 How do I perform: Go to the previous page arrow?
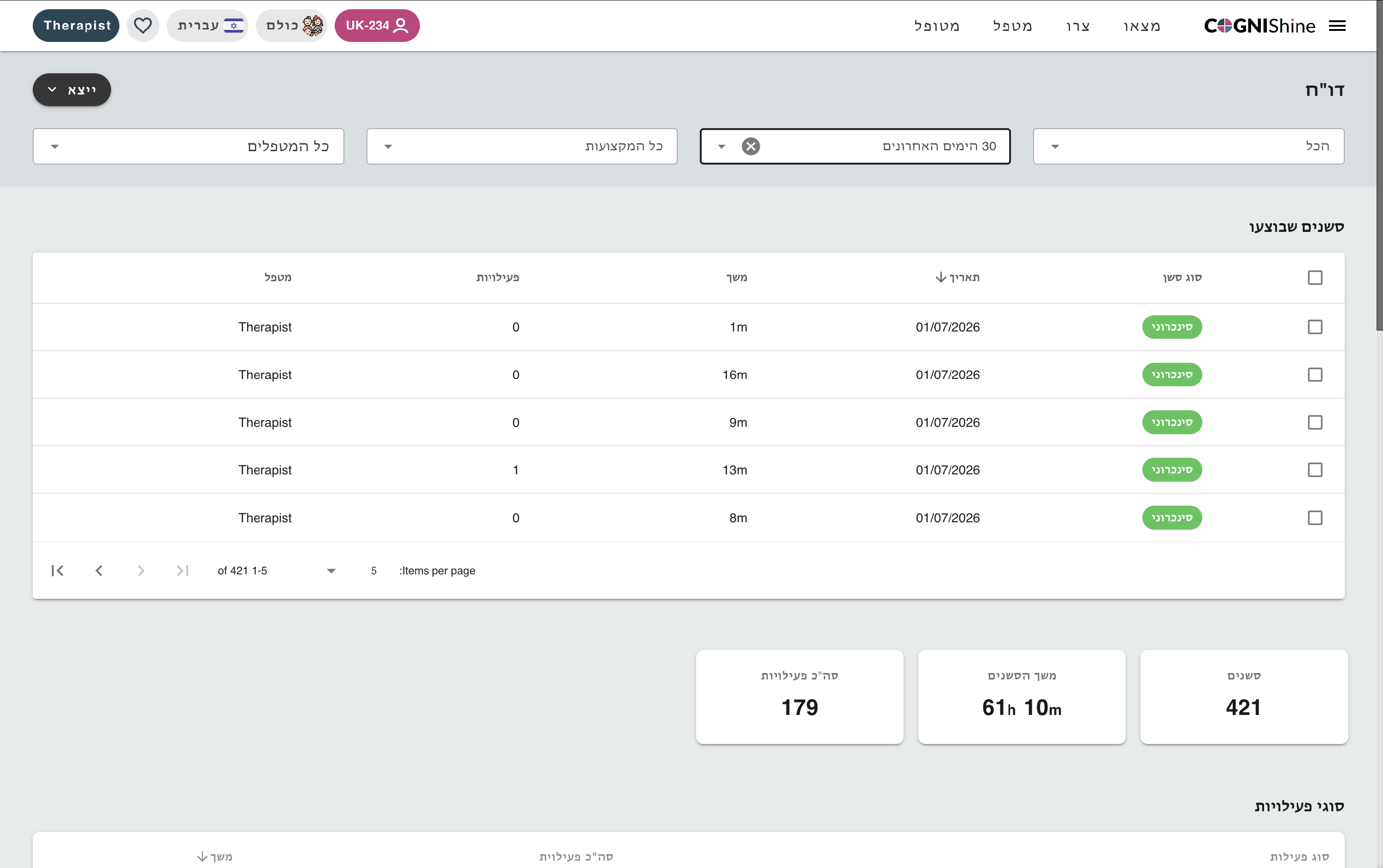click(x=99, y=571)
